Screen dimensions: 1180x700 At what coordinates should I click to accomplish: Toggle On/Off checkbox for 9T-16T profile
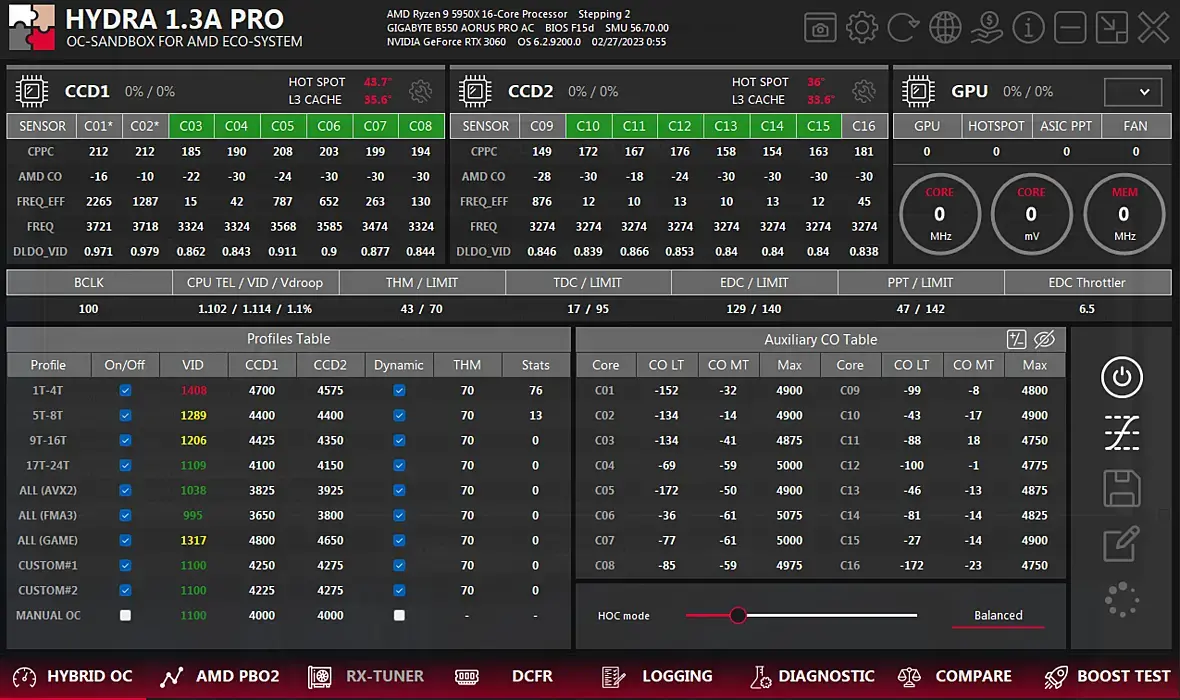125,440
